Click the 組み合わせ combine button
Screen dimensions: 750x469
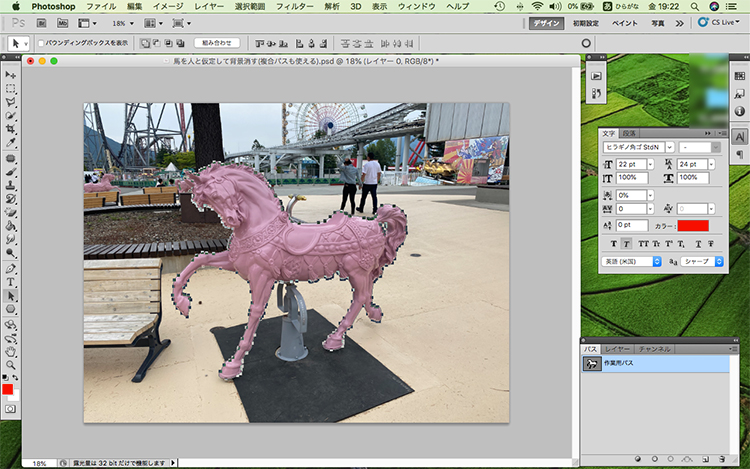tap(217, 43)
